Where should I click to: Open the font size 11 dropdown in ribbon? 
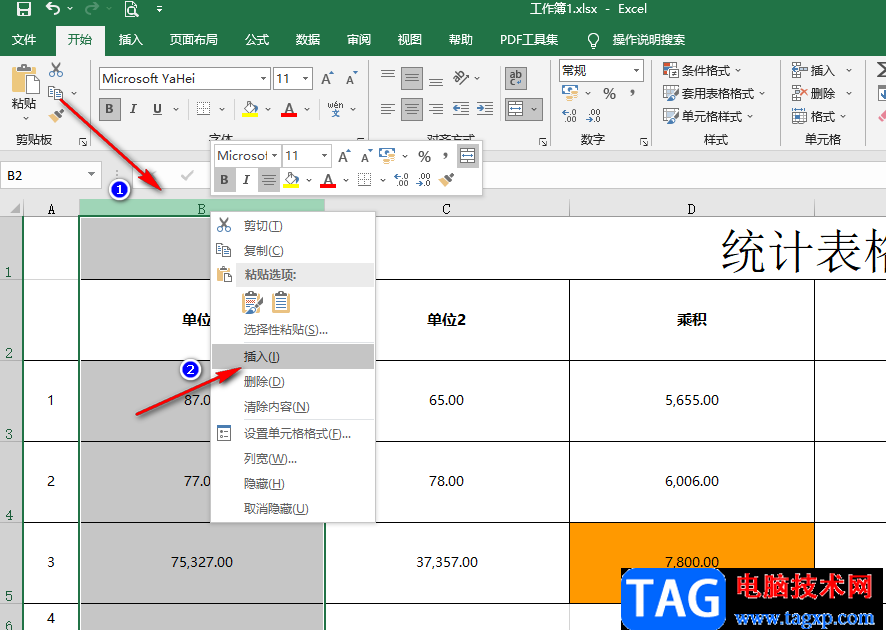pyautogui.click(x=305, y=79)
